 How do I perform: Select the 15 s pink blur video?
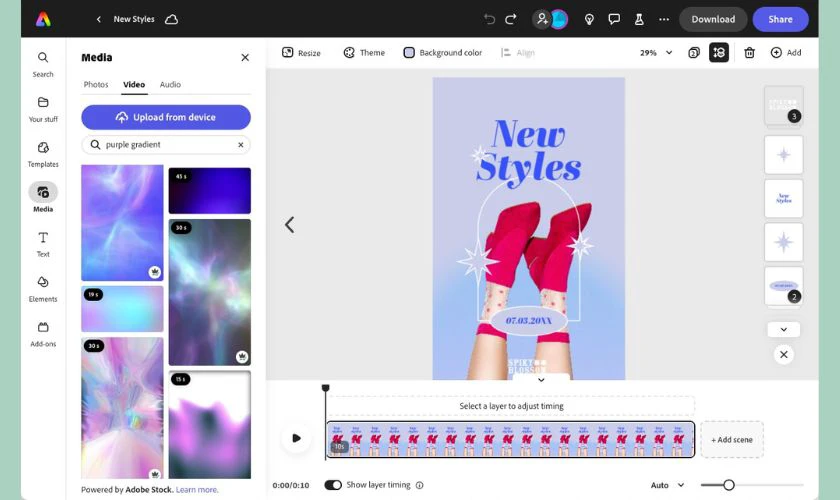point(209,424)
